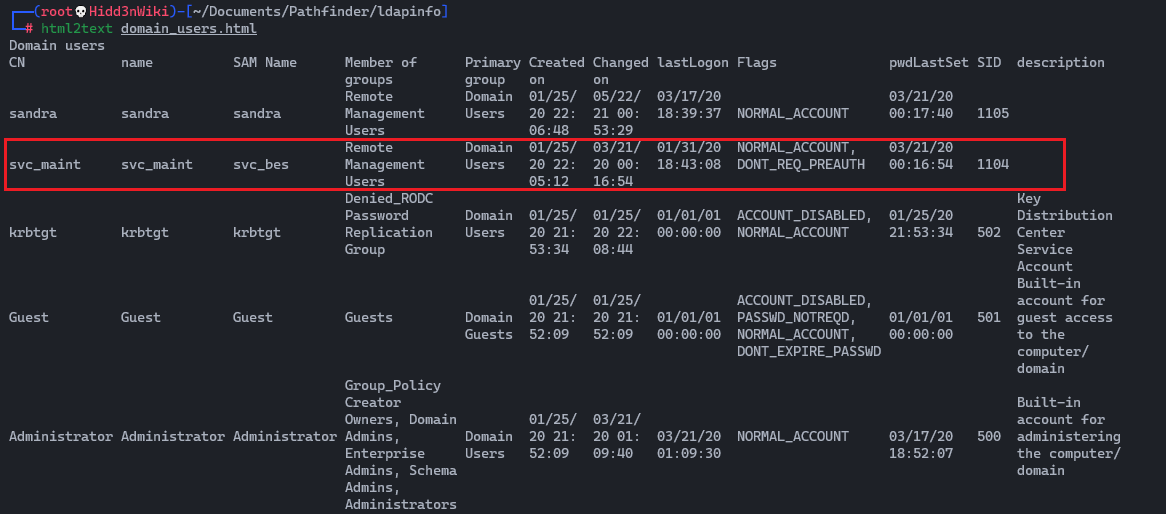Click the SID value 500 for Administrator

tap(989, 436)
